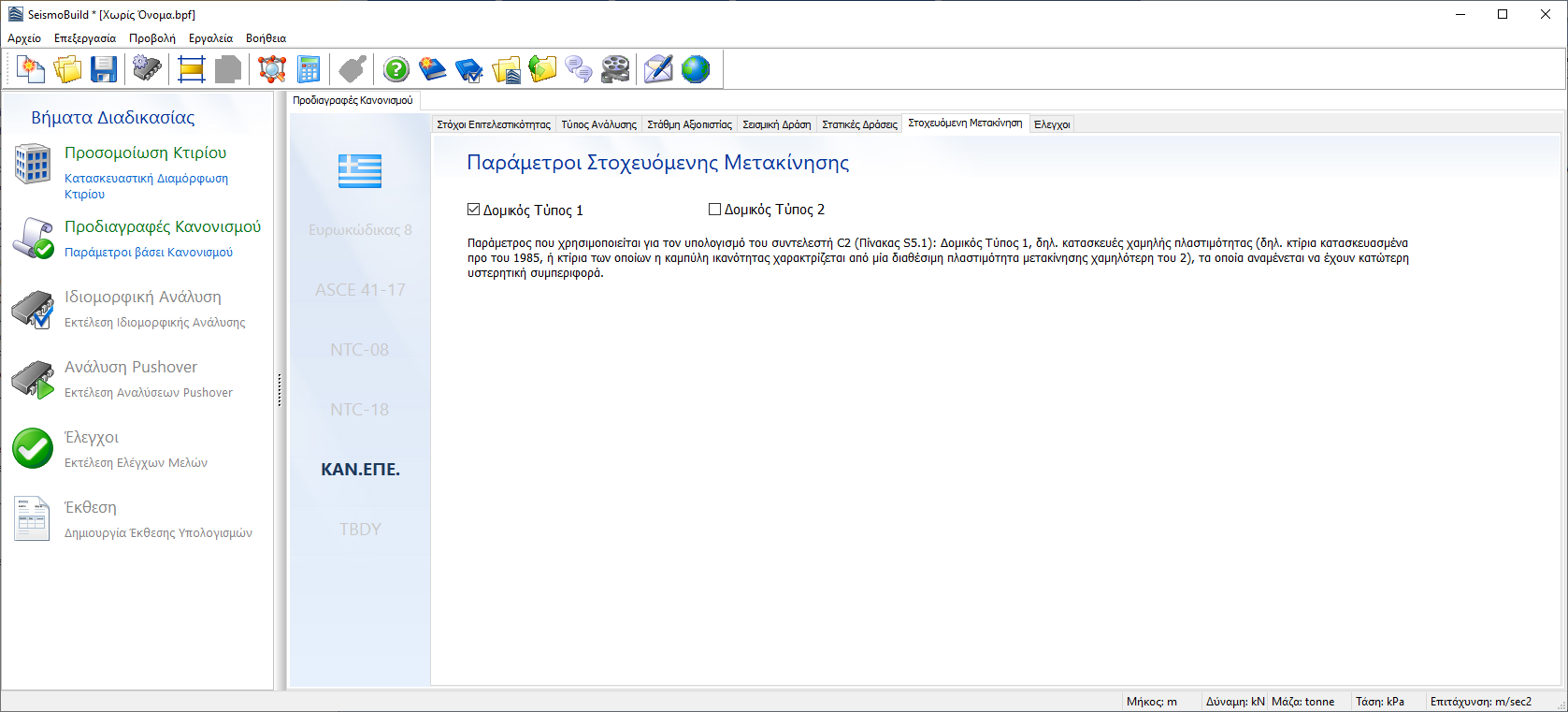Click the 3D model magnifier icon
This screenshot has height=712, width=1568.
272,69
